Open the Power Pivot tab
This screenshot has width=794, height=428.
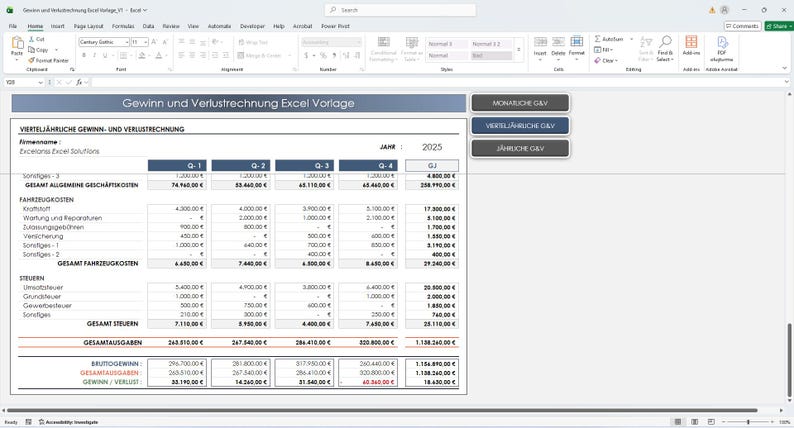[335, 26]
